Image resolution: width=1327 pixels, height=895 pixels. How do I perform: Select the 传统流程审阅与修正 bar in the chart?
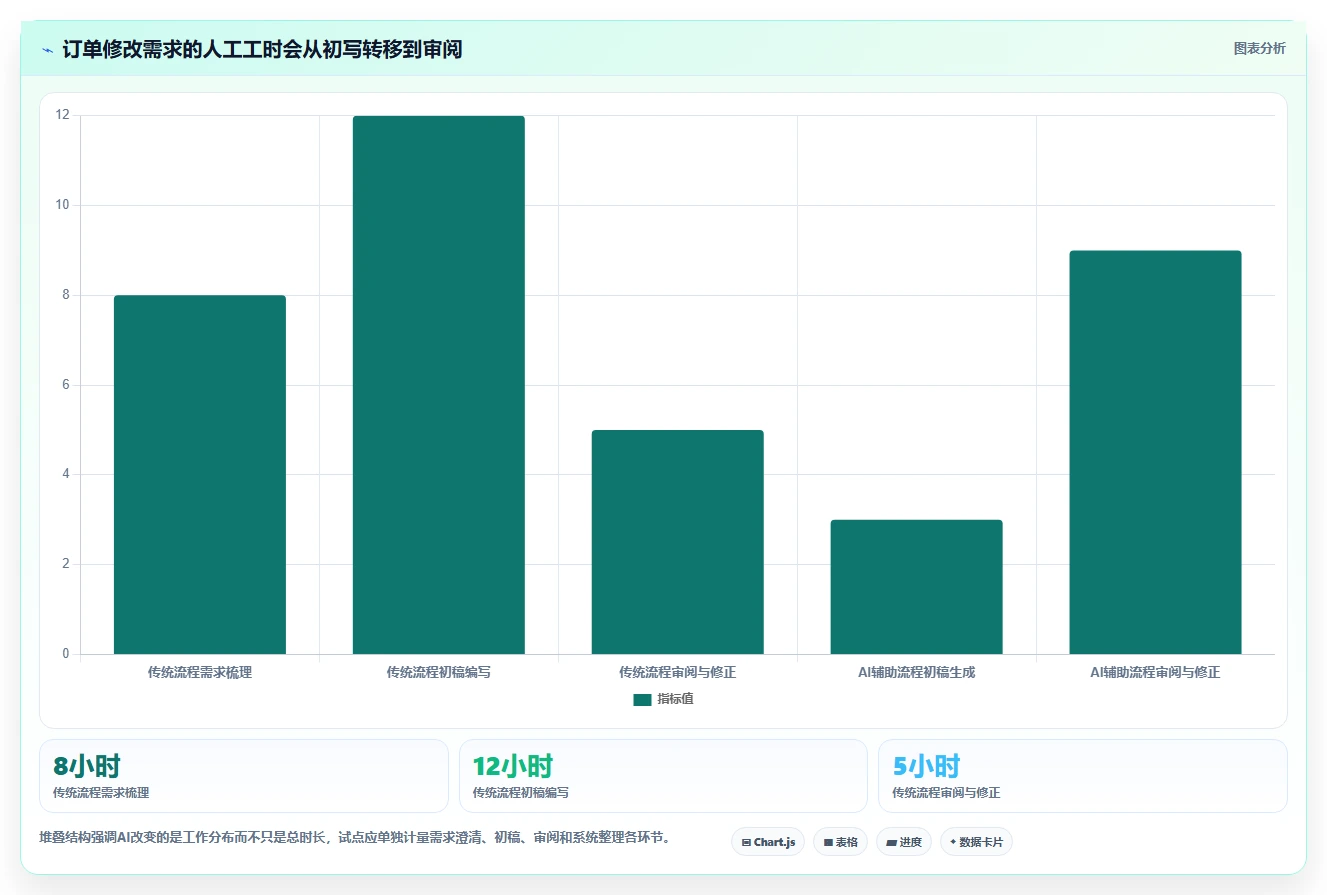coord(677,542)
